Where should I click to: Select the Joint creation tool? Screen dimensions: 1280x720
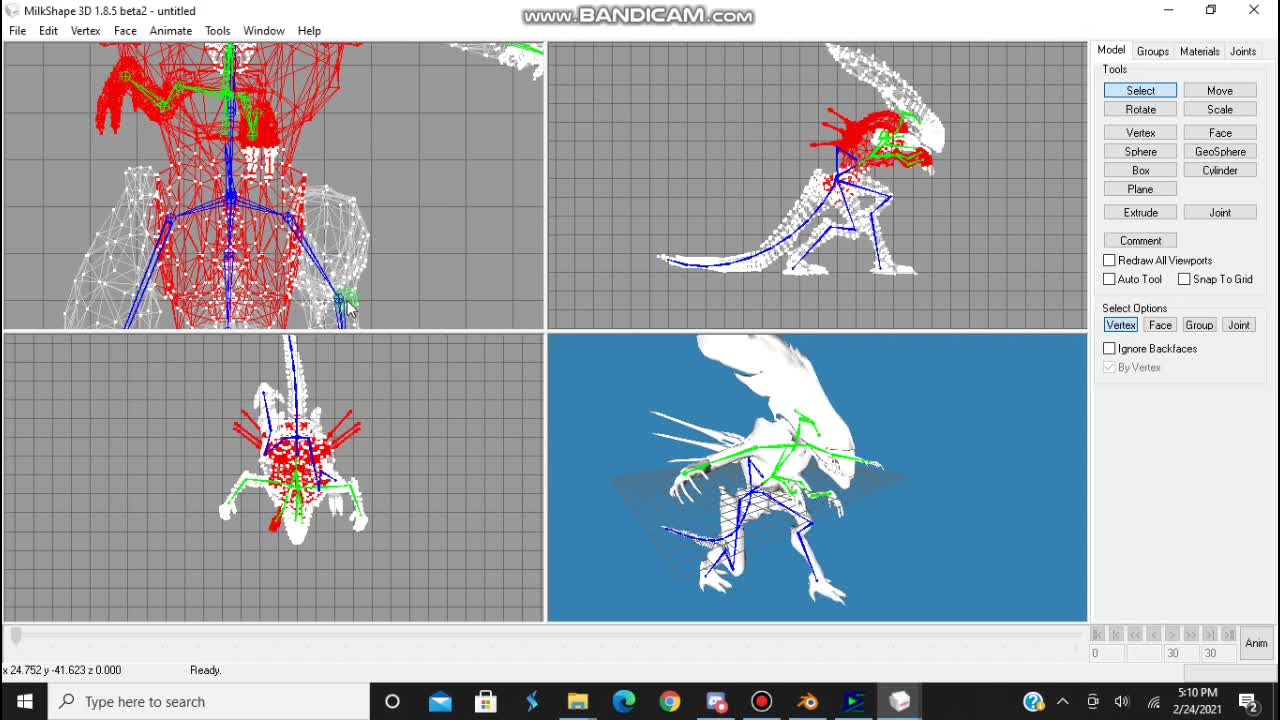[1219, 212]
